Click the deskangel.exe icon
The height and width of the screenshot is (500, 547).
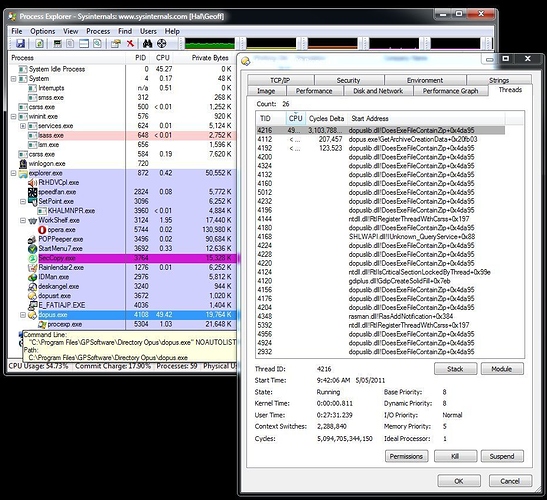coord(32,286)
